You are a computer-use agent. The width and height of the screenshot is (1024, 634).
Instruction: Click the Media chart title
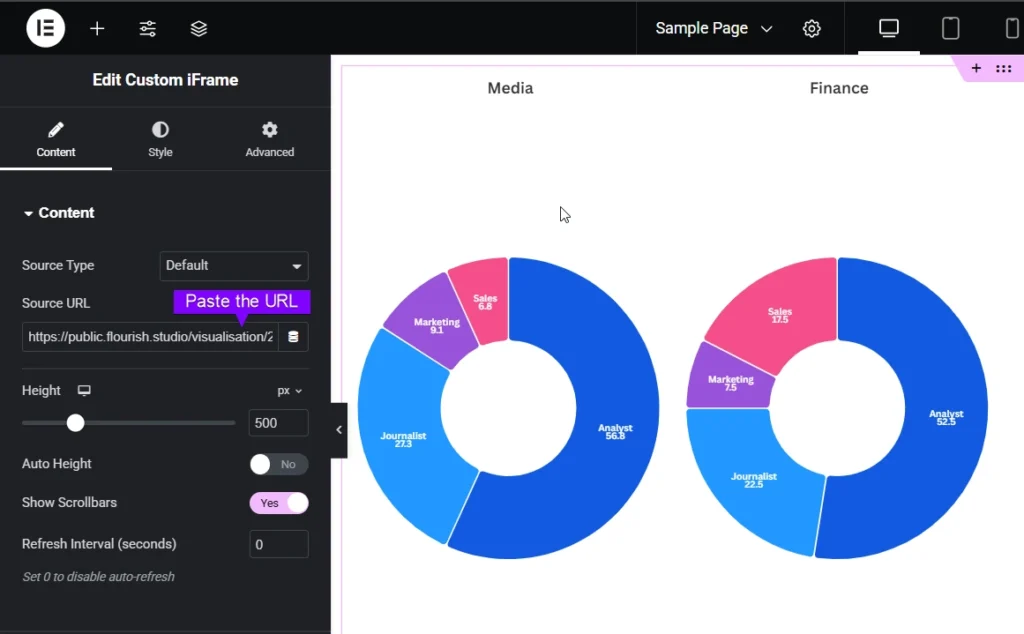pyautogui.click(x=510, y=88)
